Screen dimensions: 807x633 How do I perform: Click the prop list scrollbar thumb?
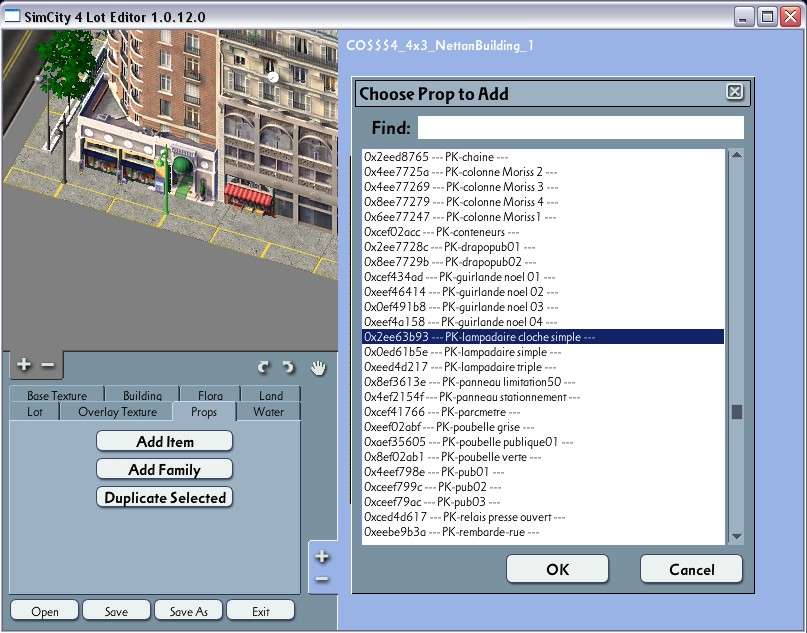point(737,412)
